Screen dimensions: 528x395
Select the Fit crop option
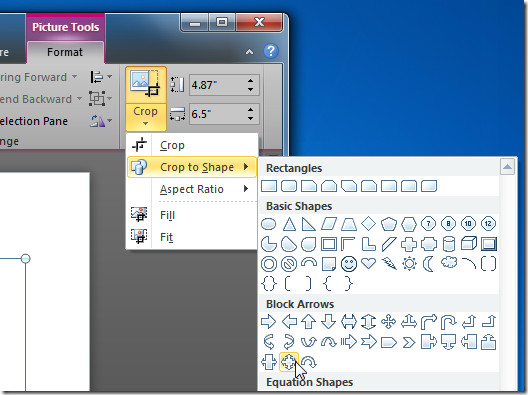(x=192, y=237)
